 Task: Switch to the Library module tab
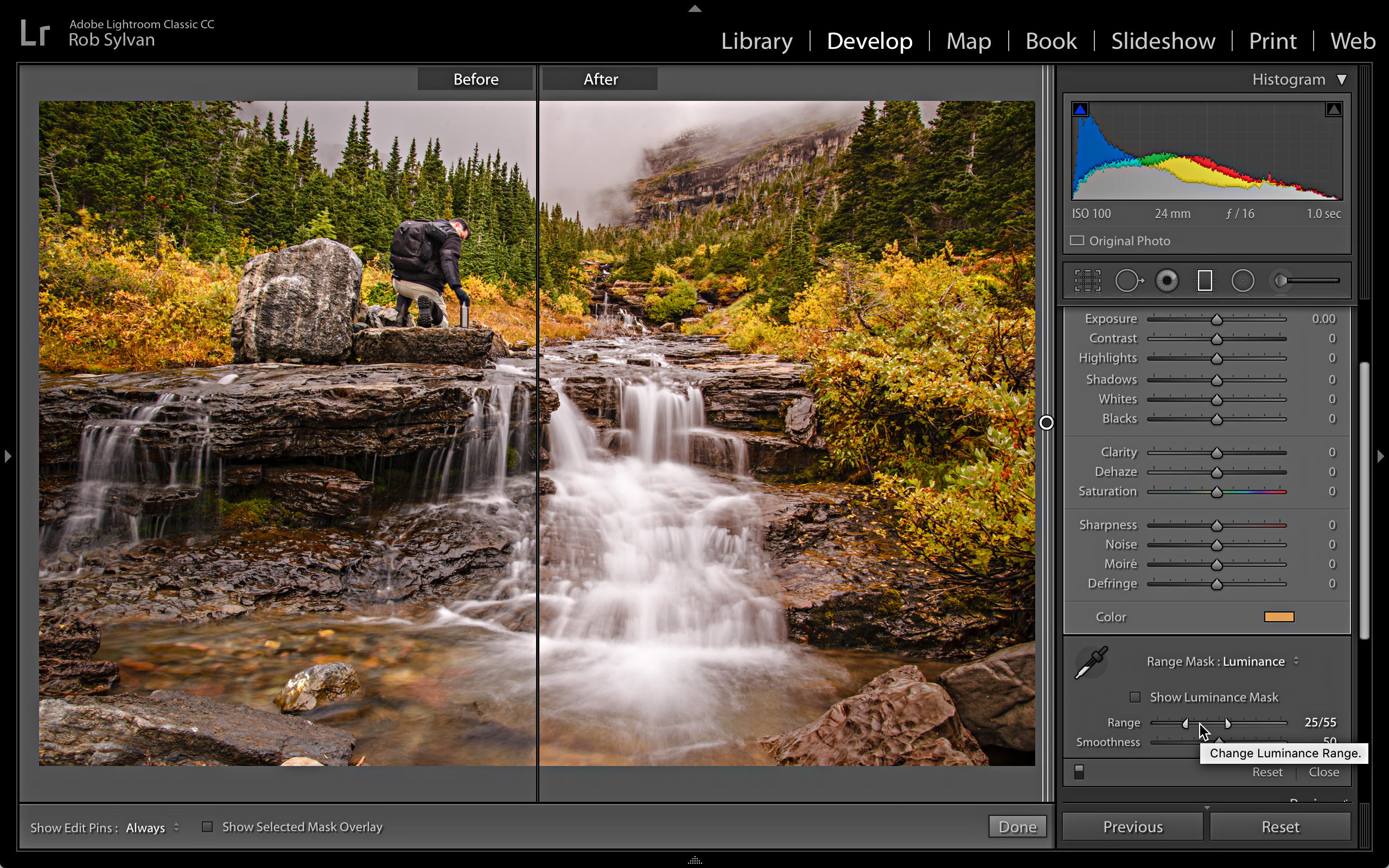click(x=756, y=41)
